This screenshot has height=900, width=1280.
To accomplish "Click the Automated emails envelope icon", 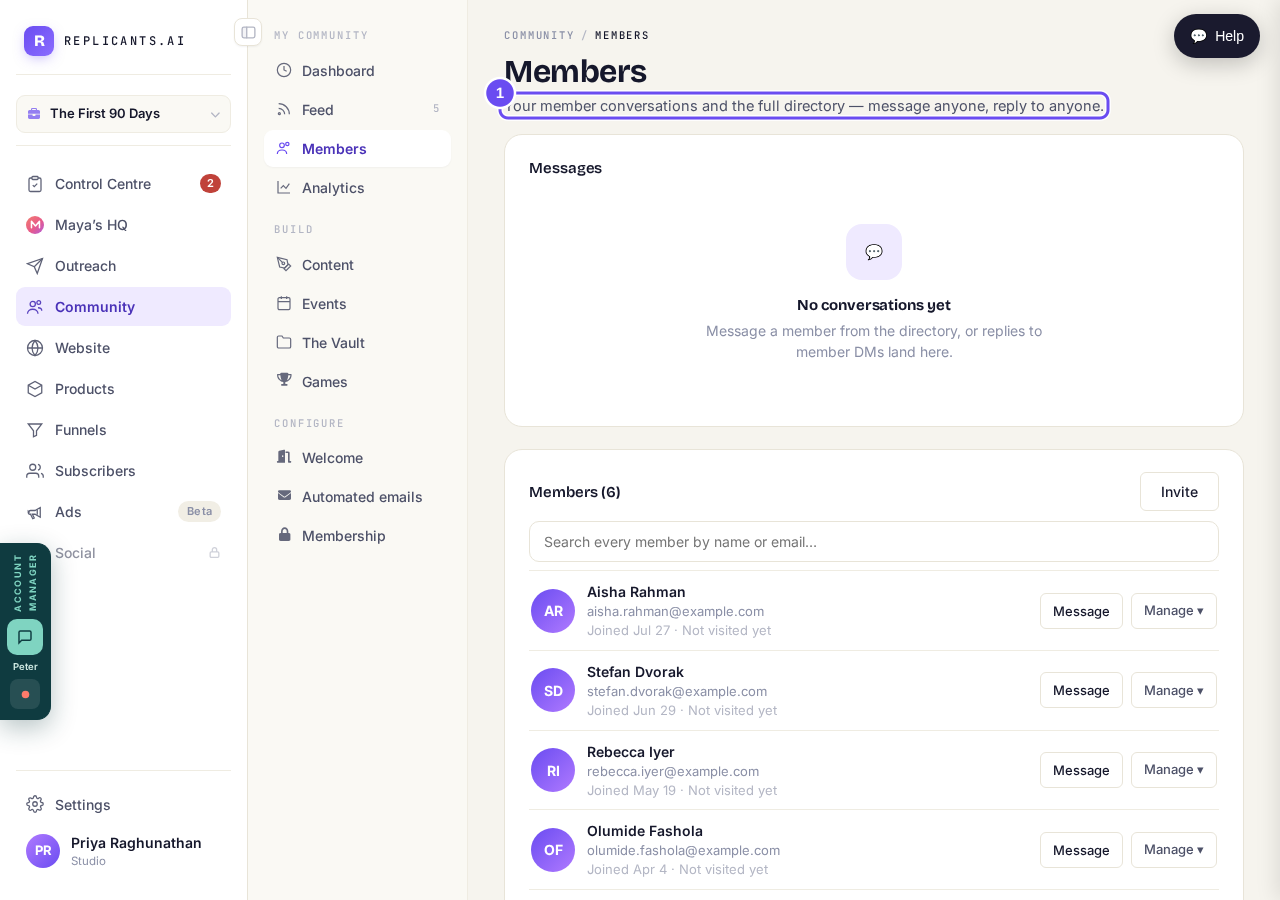I will 284,495.
